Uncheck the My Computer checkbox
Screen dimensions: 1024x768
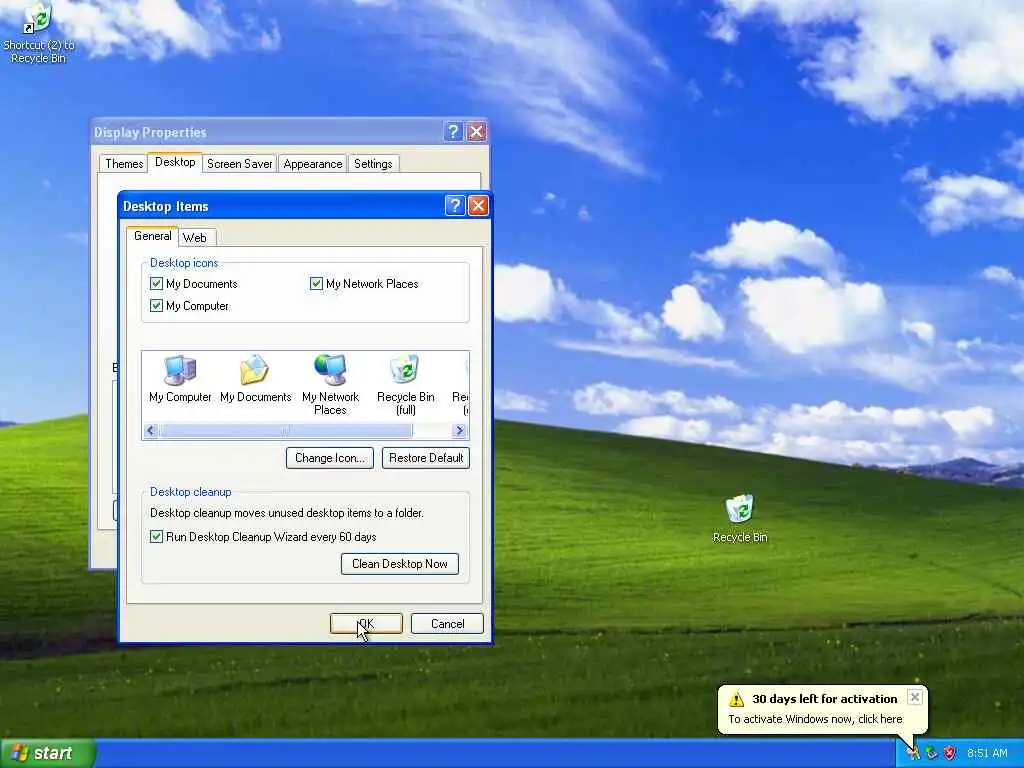(x=156, y=305)
